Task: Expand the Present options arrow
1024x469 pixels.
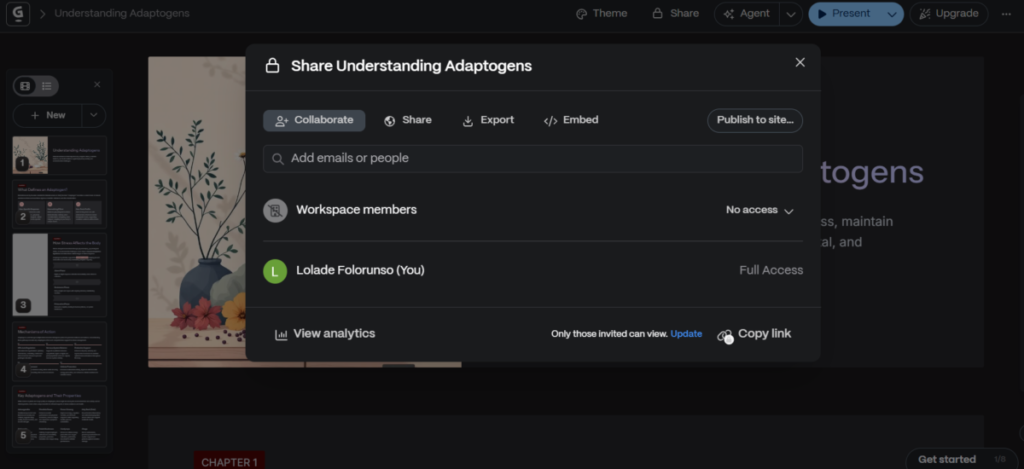Action: 891,14
